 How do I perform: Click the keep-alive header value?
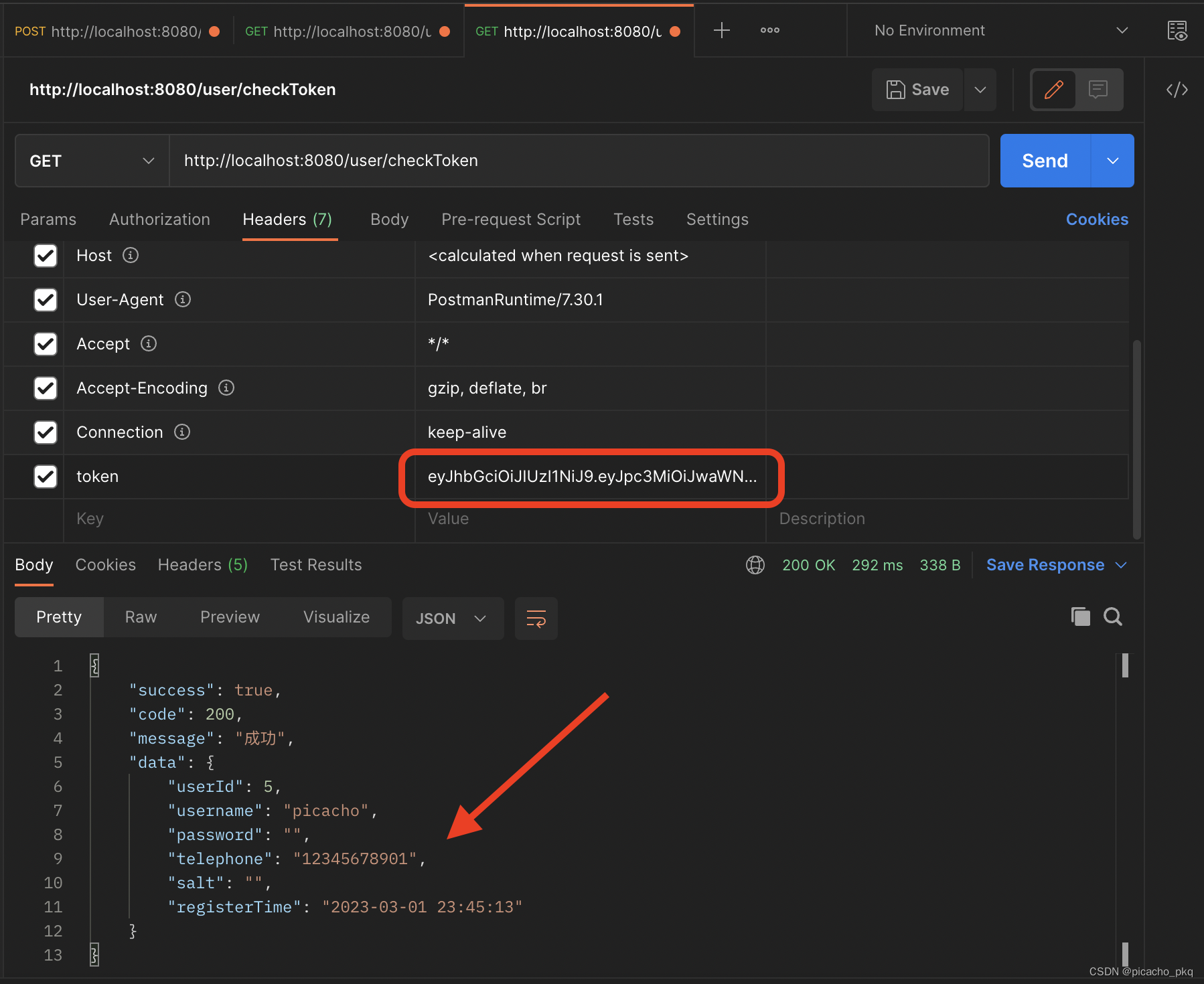[x=467, y=432]
